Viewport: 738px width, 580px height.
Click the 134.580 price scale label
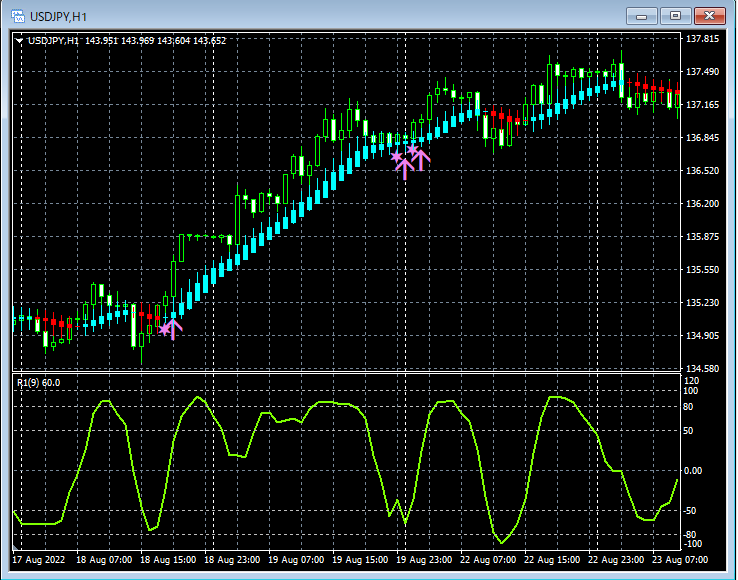703,369
